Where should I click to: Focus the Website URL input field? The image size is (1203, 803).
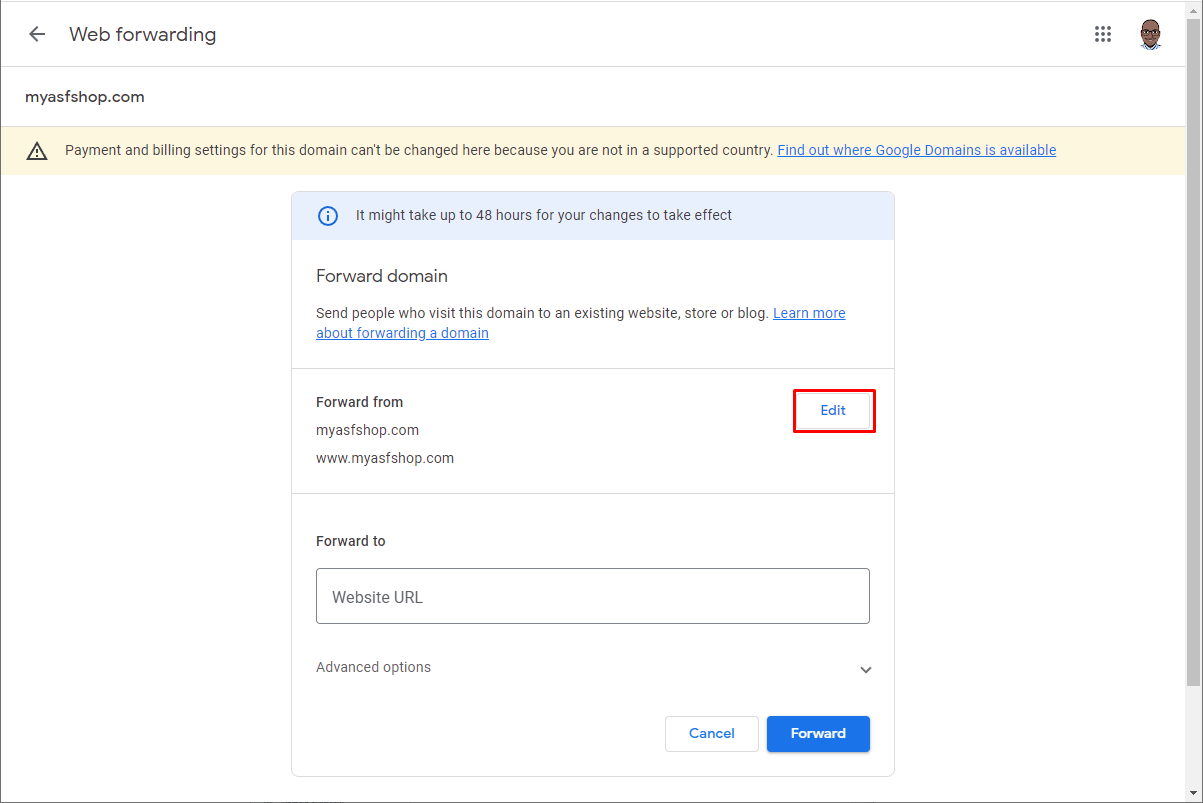tap(593, 597)
